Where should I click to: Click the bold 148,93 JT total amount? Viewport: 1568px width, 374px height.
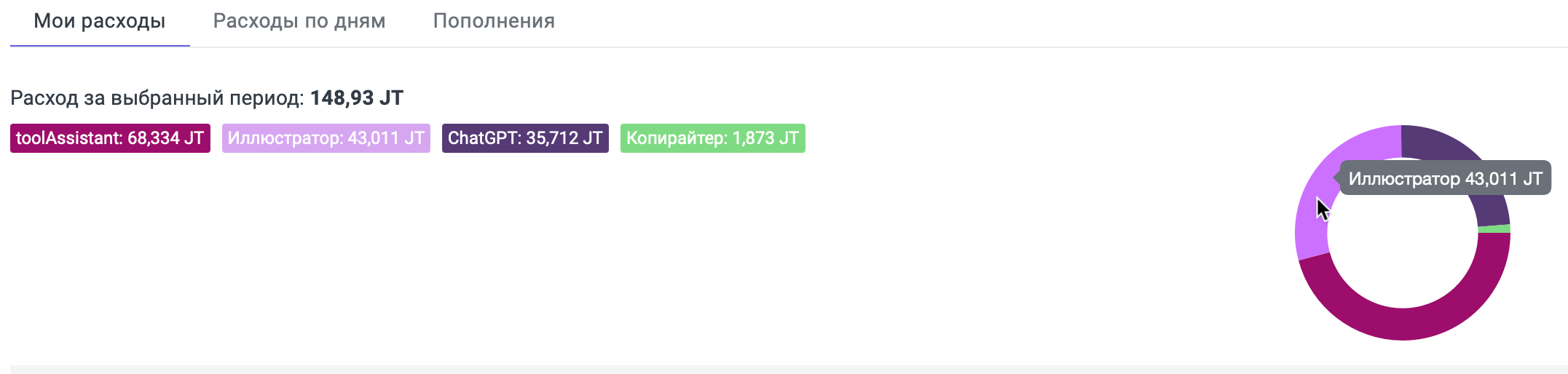click(357, 98)
